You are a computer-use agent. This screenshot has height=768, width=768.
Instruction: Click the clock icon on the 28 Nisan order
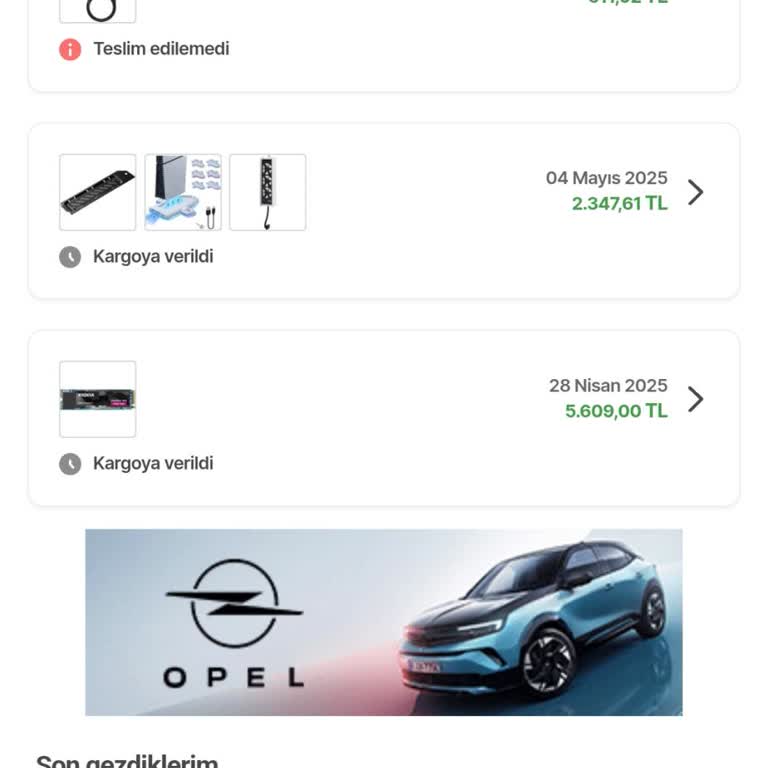70,464
